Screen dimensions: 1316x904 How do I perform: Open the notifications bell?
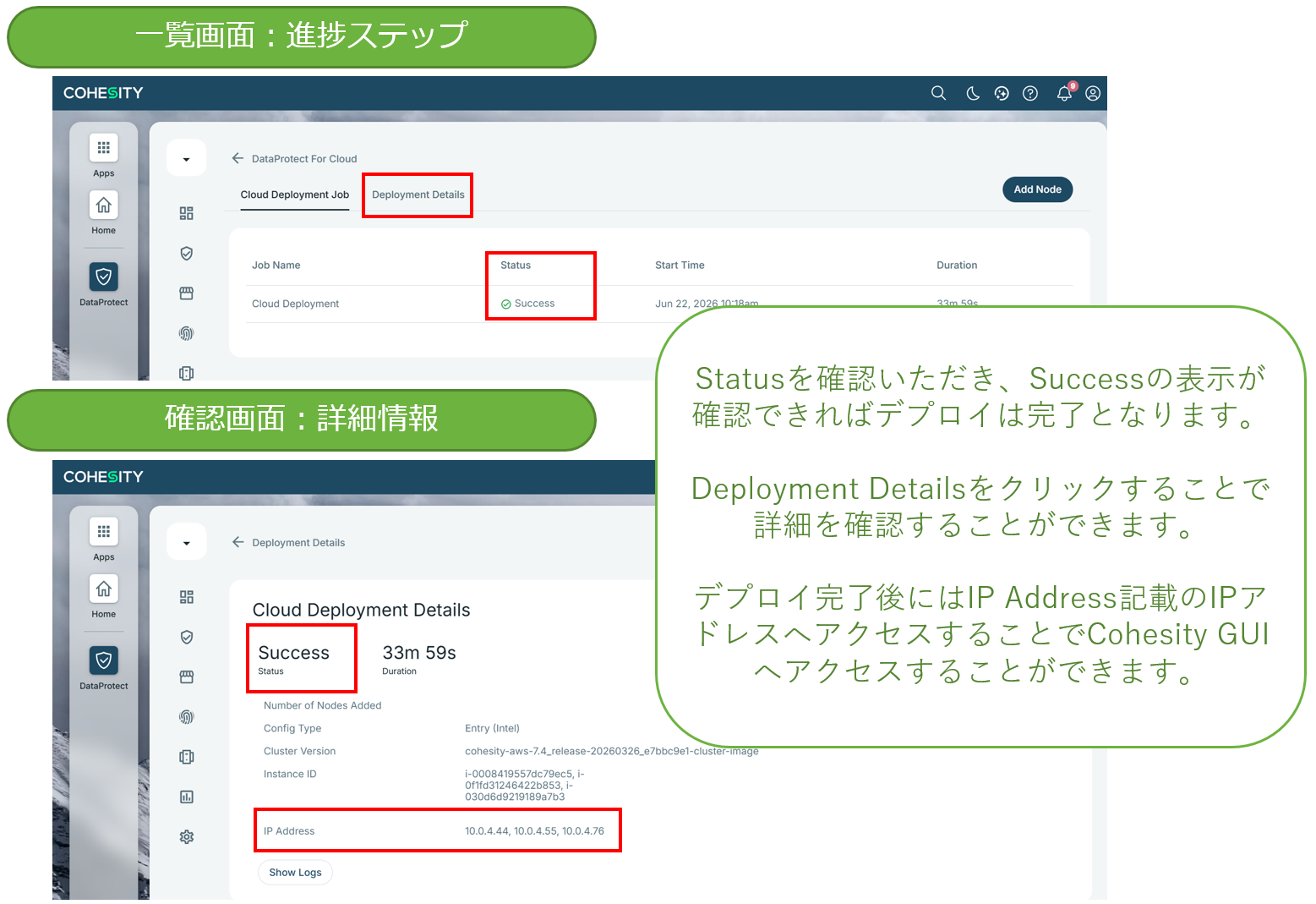pos(1065,93)
